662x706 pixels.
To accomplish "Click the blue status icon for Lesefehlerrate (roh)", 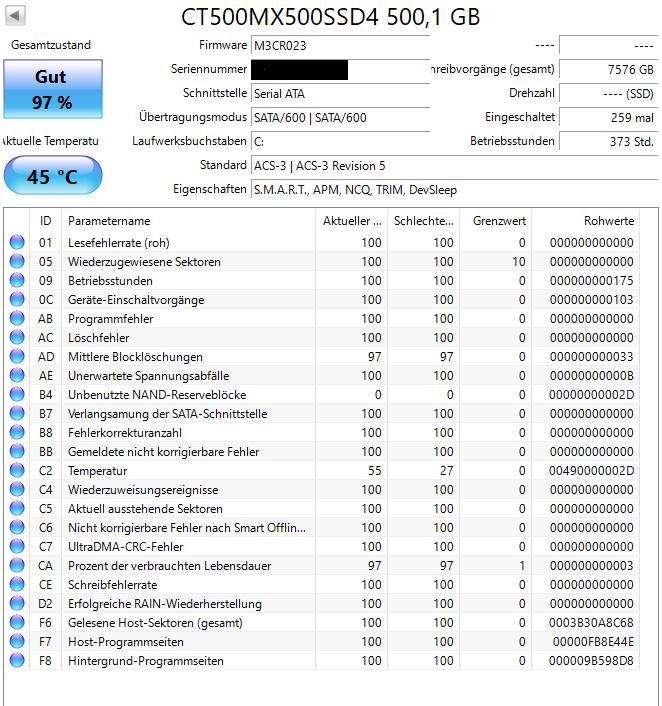I will click(17, 242).
